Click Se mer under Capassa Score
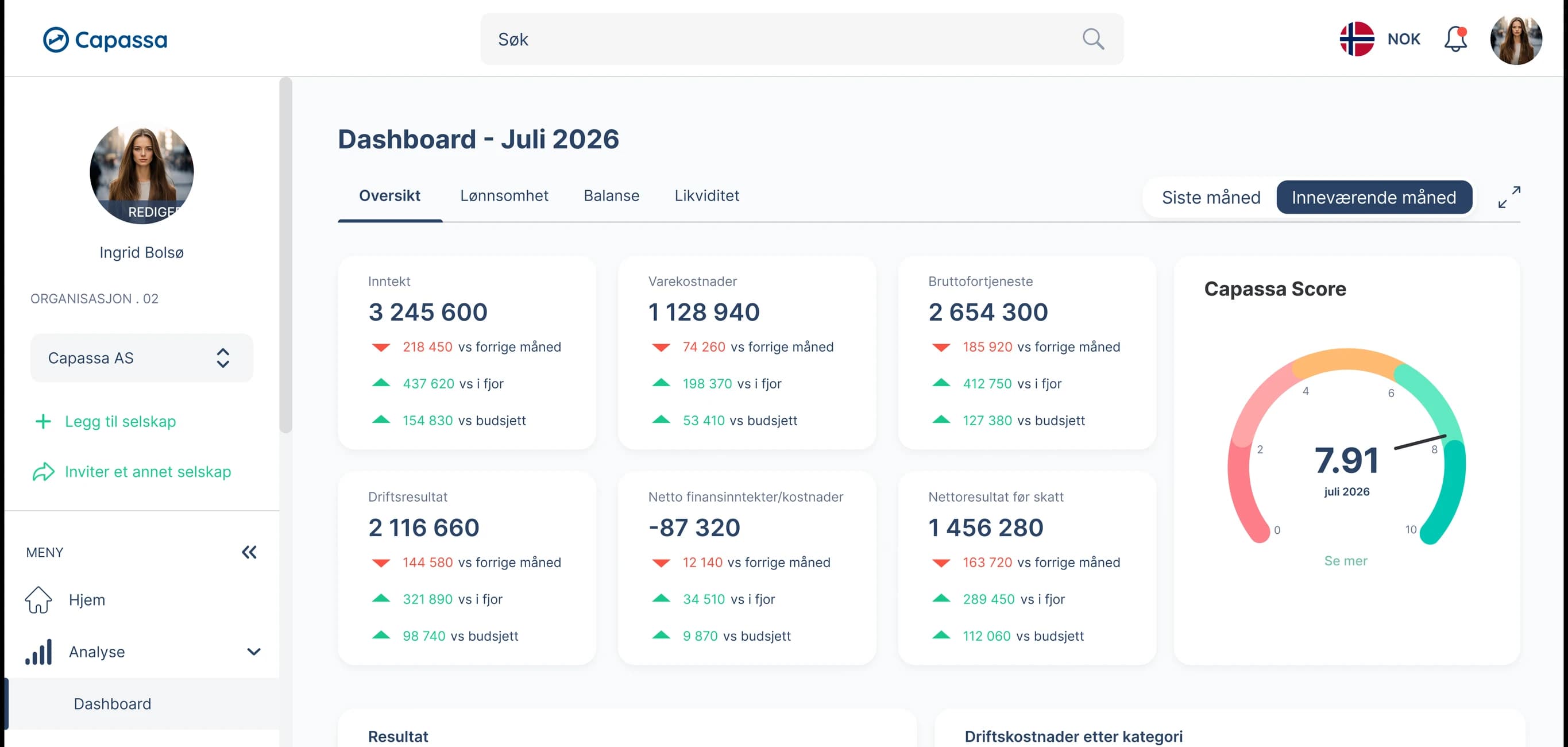Viewport: 1568px width, 747px height. tap(1345, 561)
